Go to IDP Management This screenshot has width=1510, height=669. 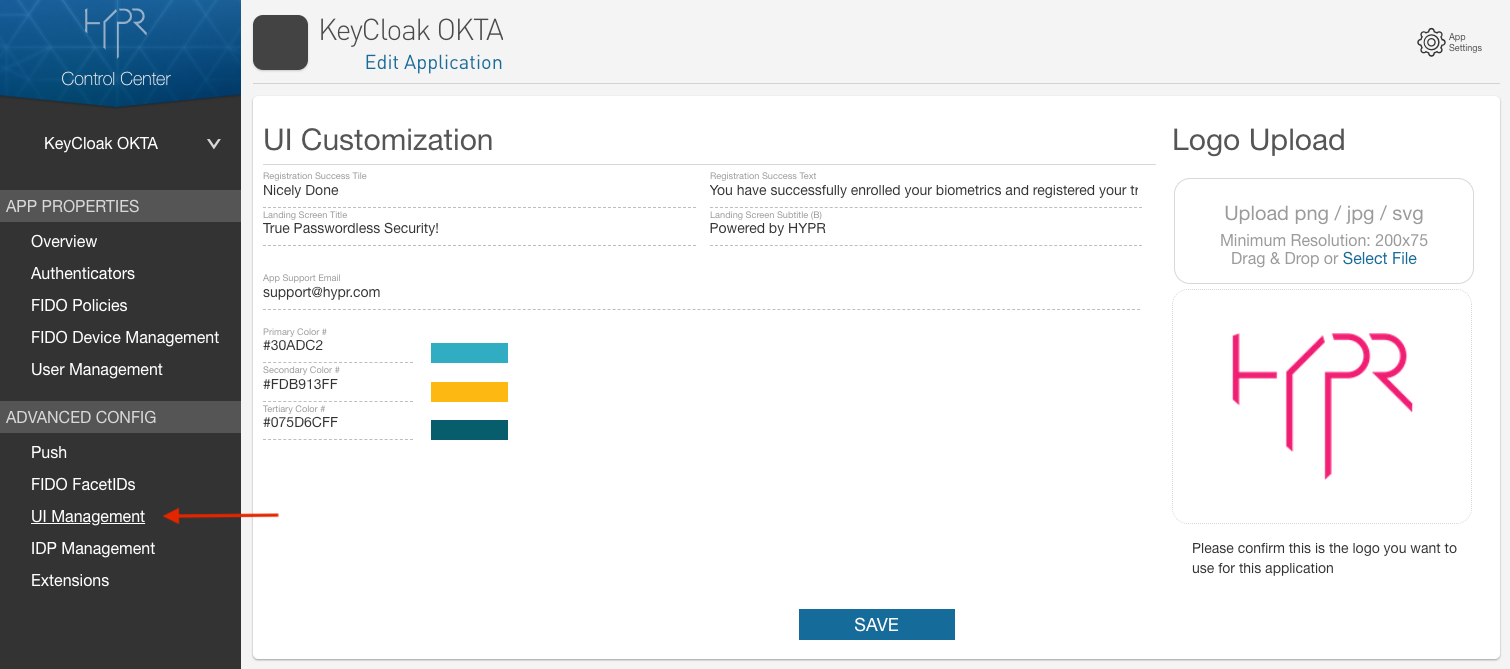click(x=93, y=548)
